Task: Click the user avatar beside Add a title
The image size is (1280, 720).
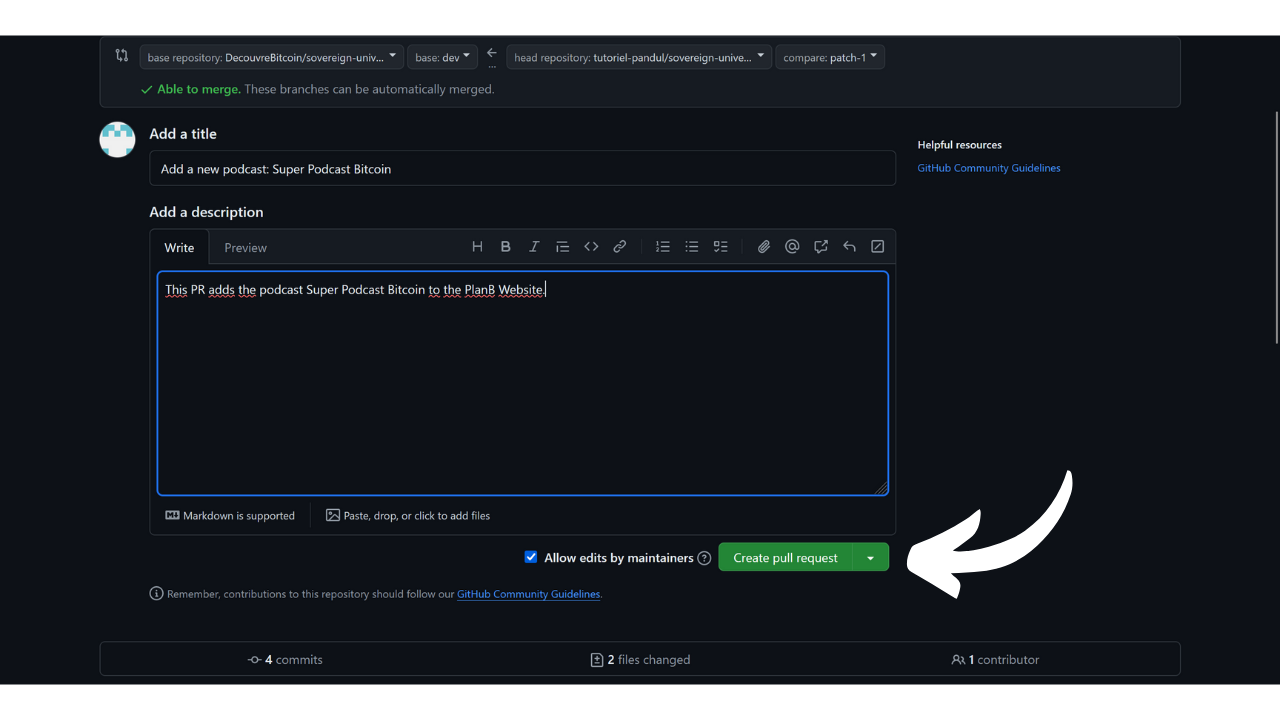Action: (117, 139)
